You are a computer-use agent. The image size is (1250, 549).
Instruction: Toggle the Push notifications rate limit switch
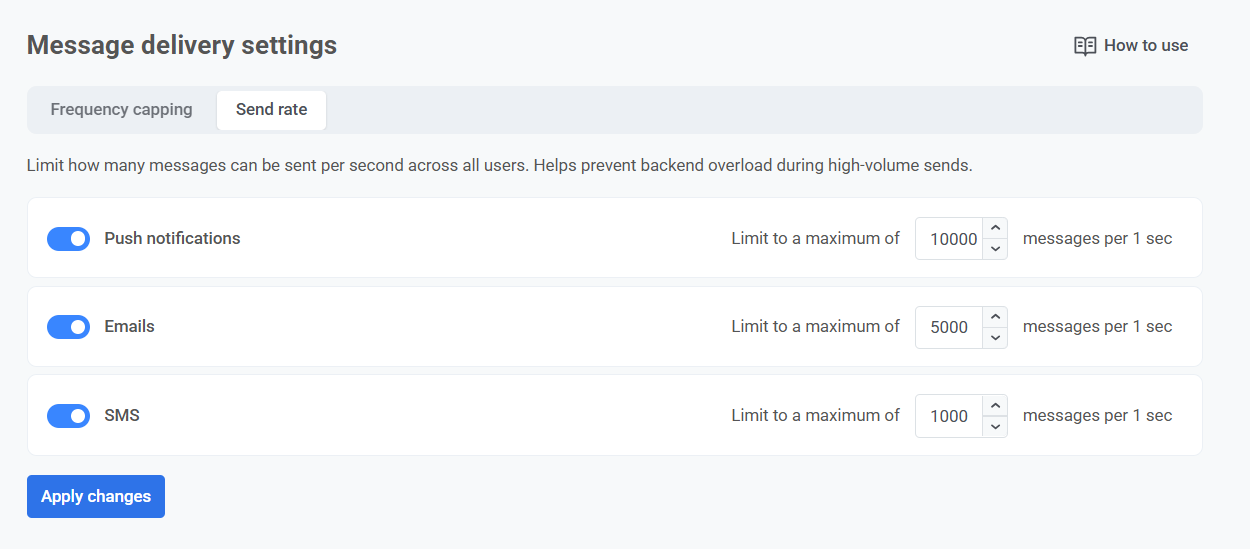point(69,239)
